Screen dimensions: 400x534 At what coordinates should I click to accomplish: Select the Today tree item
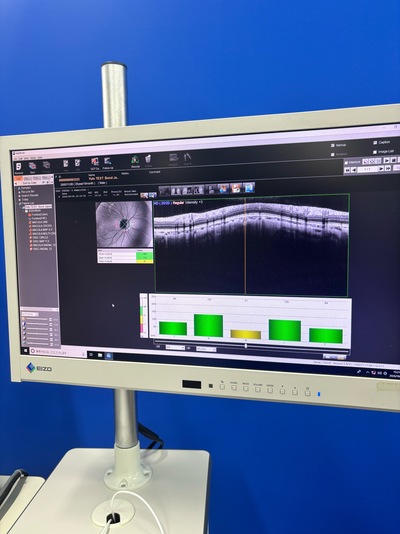tap(25, 200)
